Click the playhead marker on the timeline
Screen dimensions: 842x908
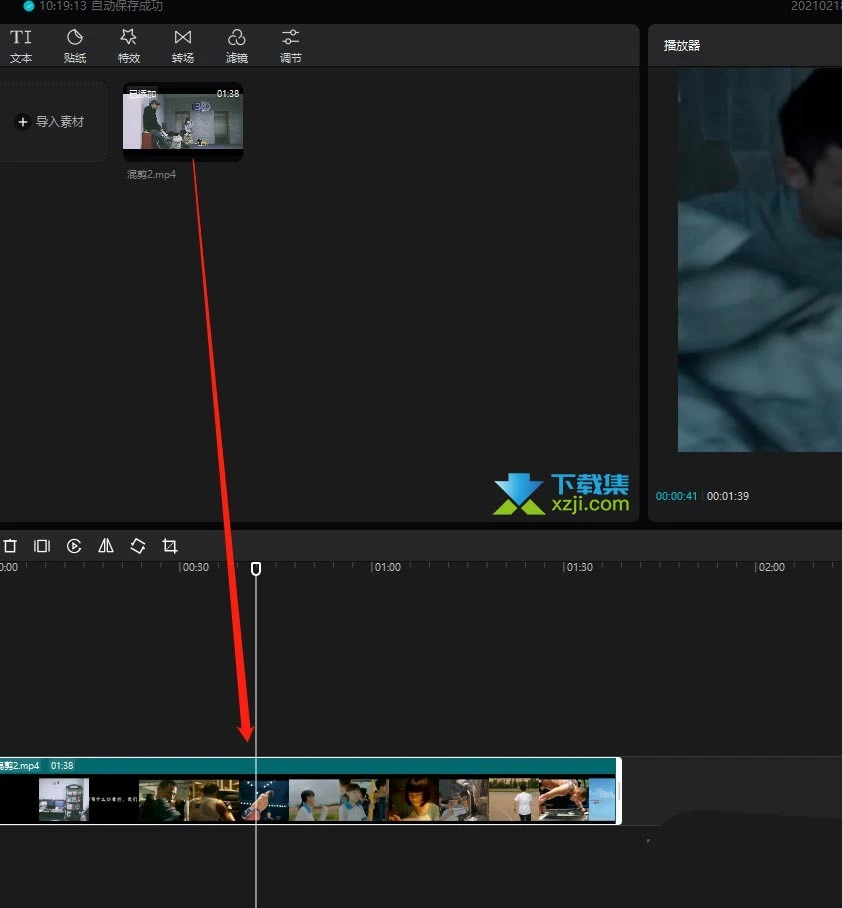pyautogui.click(x=256, y=568)
